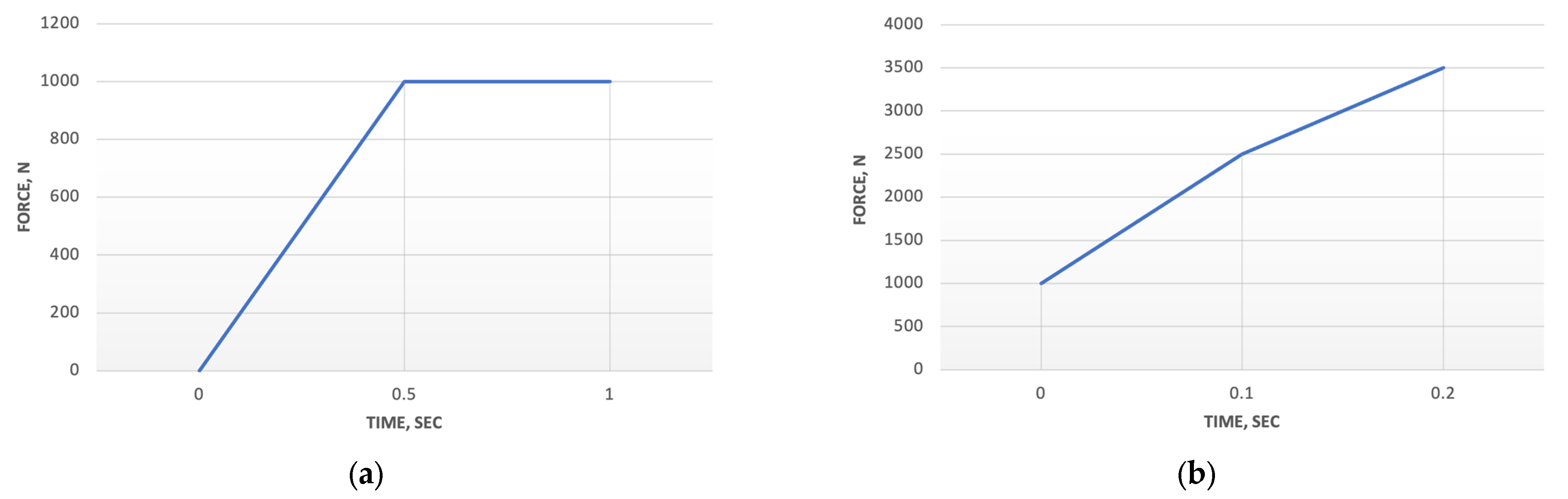The image size is (1568, 499).
Task: Click the "(b)" caption under right chart
Action: (x=1196, y=474)
